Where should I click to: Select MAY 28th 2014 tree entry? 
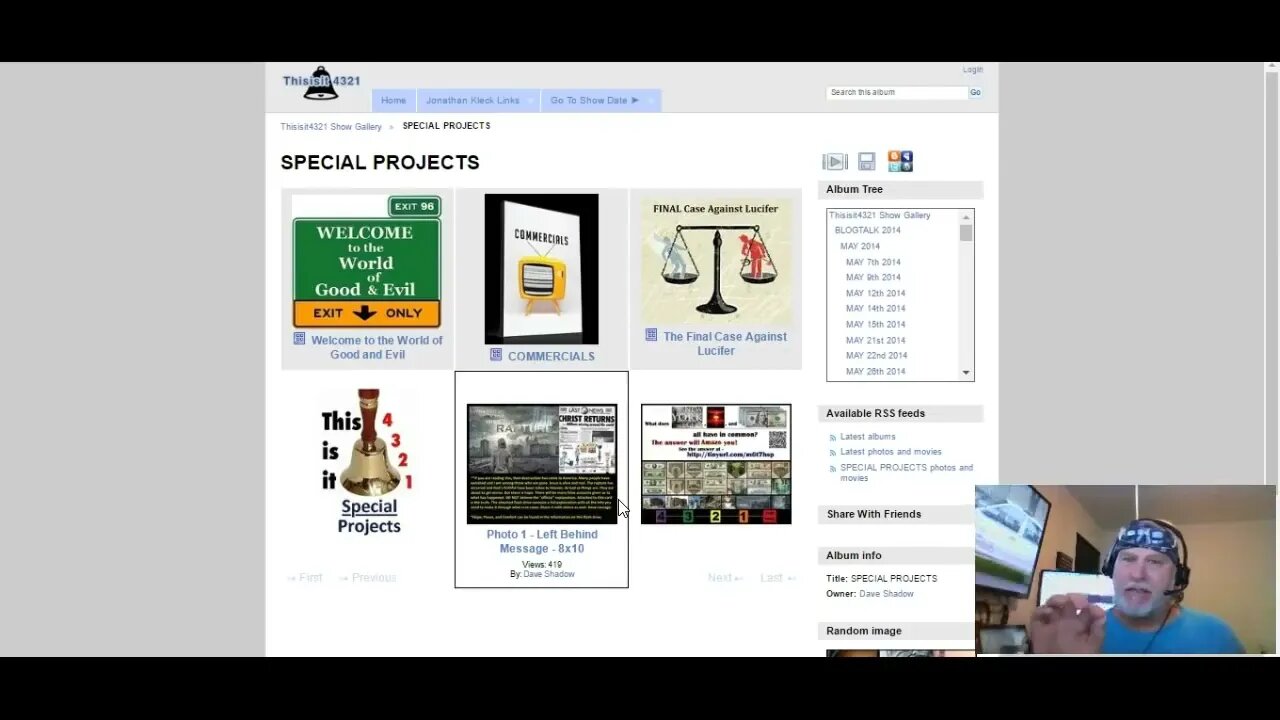point(876,371)
